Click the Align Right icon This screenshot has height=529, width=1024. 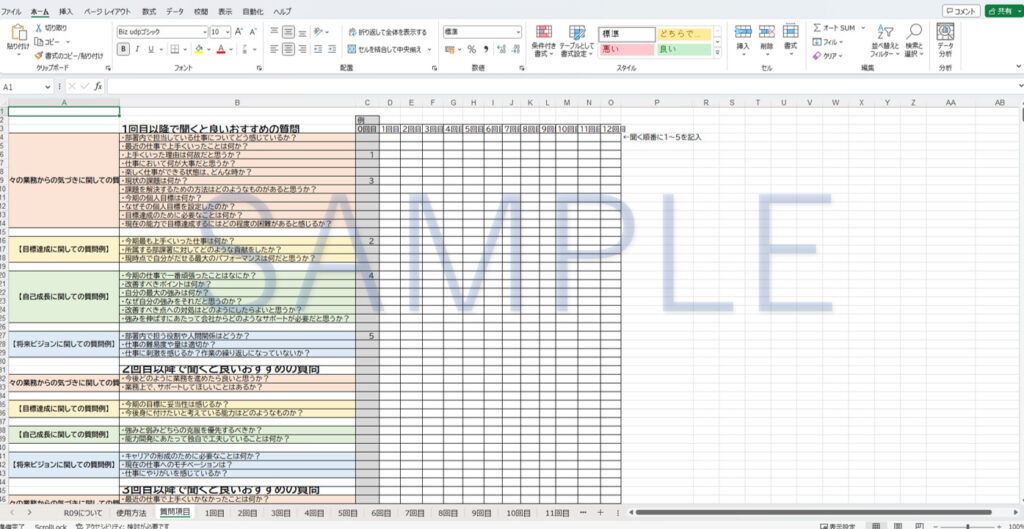(x=303, y=49)
